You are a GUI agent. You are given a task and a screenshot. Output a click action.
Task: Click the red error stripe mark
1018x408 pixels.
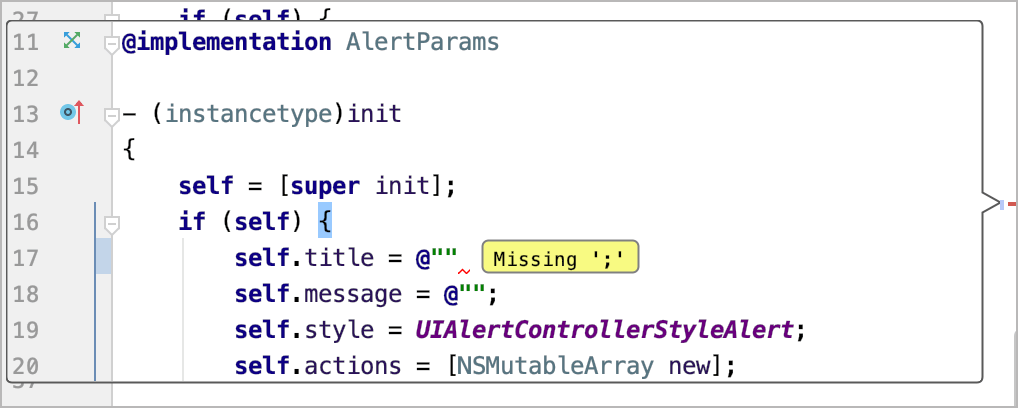(x=1012, y=205)
